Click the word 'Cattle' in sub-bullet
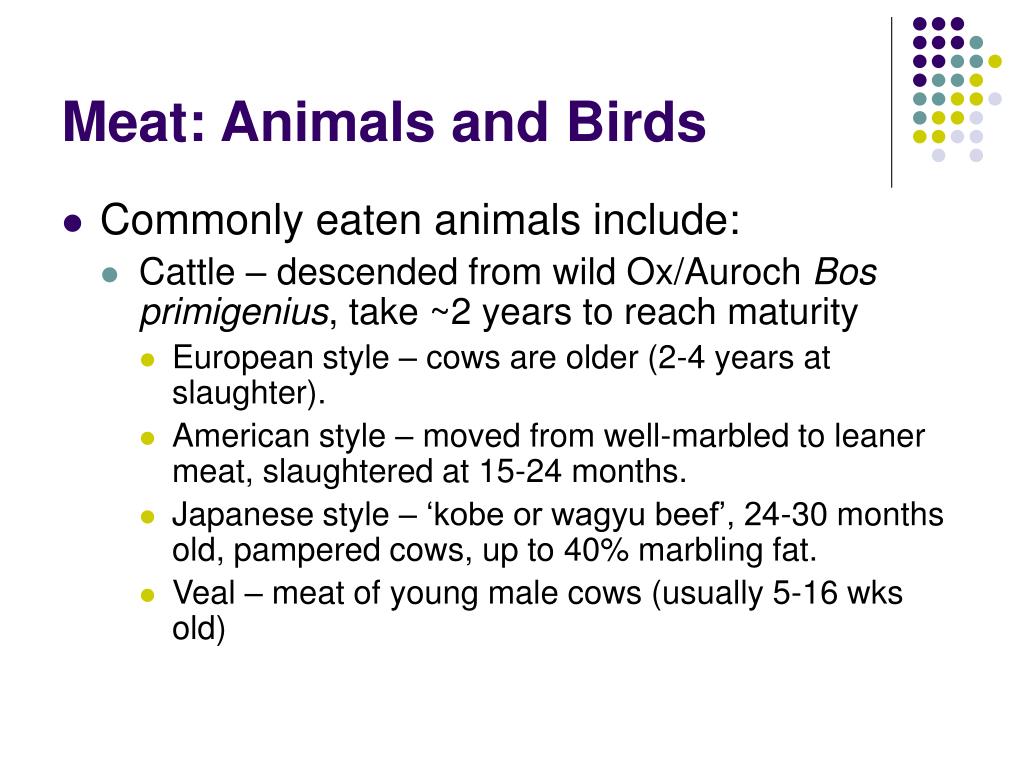Image resolution: width=1024 pixels, height=768 pixels. [x=187, y=272]
